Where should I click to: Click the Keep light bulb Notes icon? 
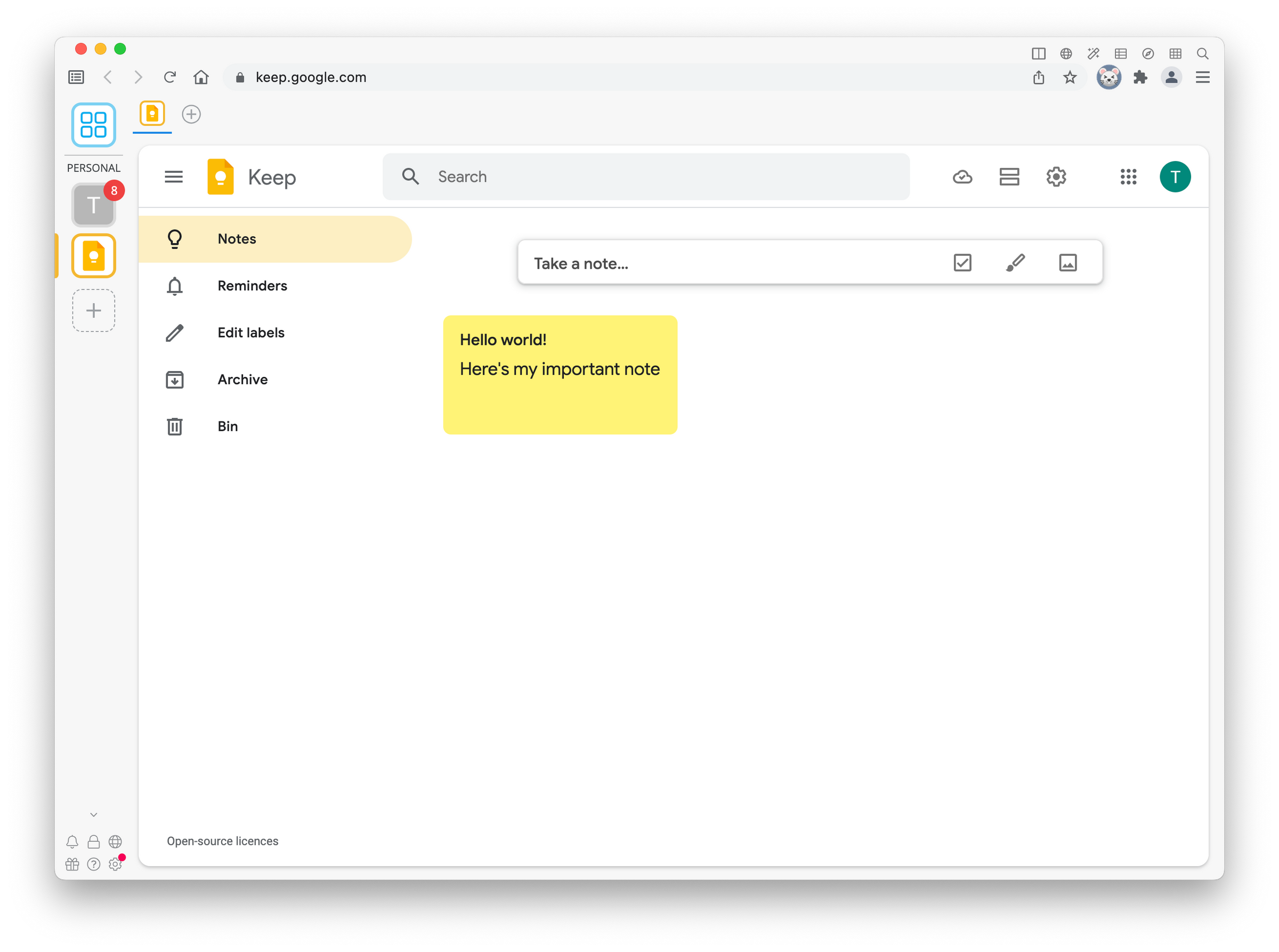(176, 238)
